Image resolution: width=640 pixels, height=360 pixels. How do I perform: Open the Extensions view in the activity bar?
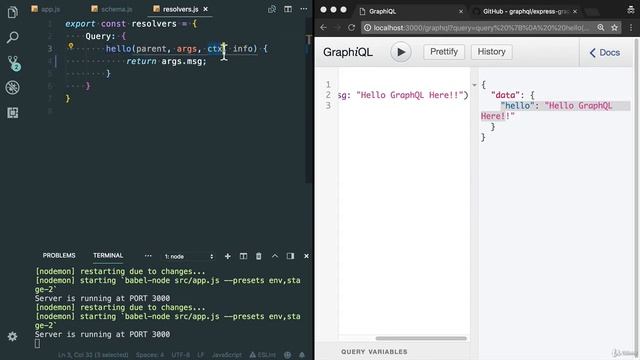pos(12,113)
